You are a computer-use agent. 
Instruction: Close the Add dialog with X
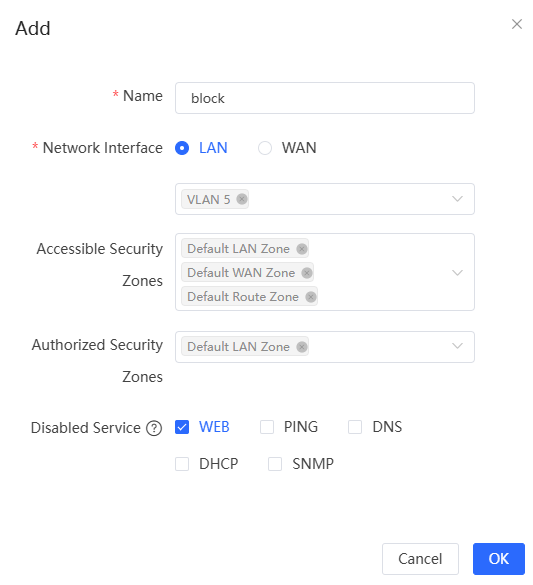517,24
